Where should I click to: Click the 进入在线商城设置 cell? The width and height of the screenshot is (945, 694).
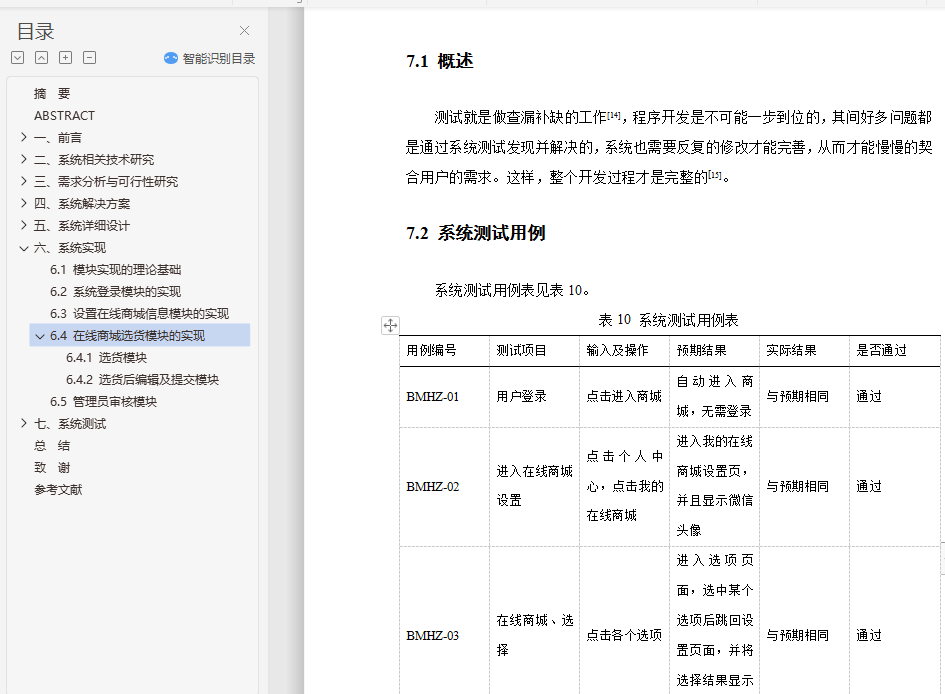click(x=535, y=486)
